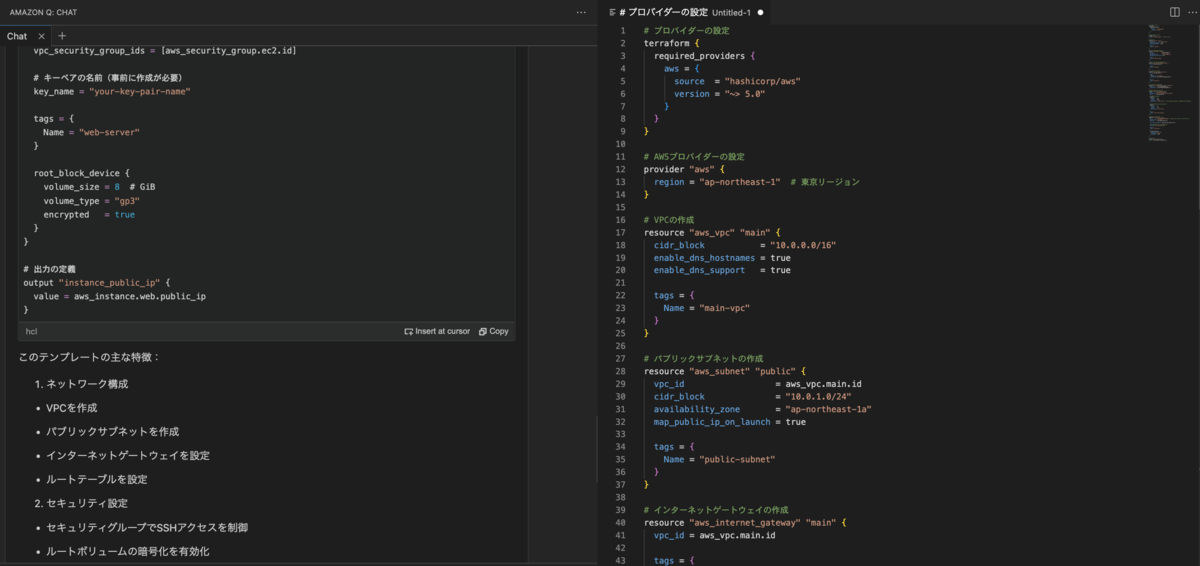The image size is (1200, 566).
Task: Click the '# パブリックサブネットの作成' comment line
Action: point(703,358)
